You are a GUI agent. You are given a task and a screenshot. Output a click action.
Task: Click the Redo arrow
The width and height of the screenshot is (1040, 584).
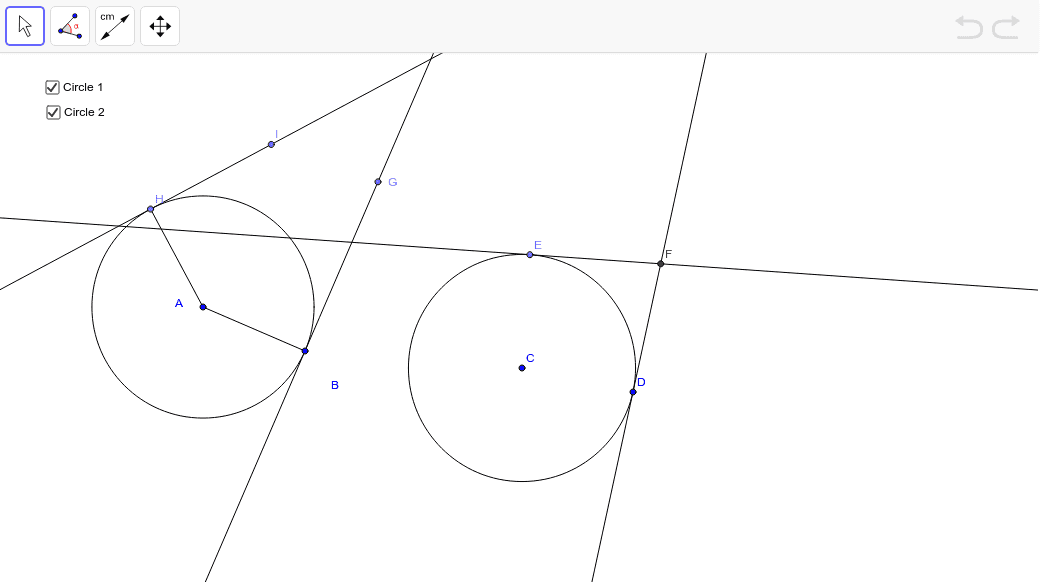1006,27
